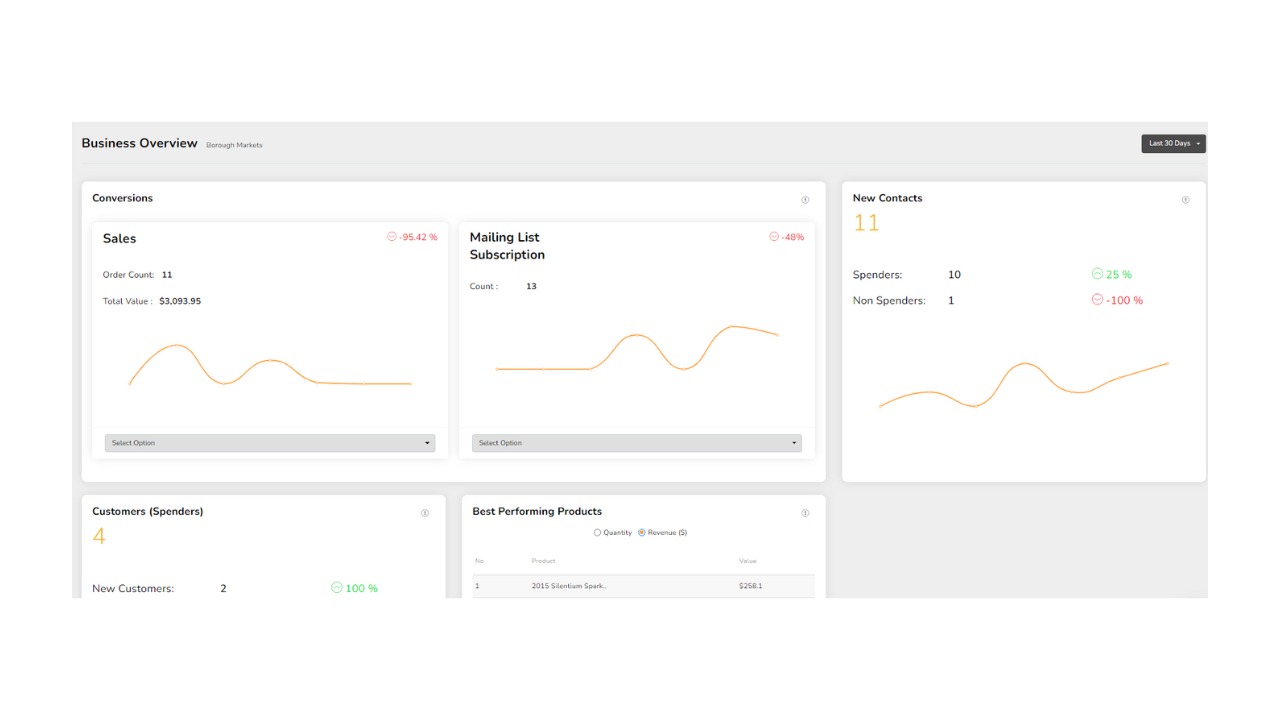Open the Last 30 Days dropdown
Image resolution: width=1280 pixels, height=720 pixels.
1173,144
